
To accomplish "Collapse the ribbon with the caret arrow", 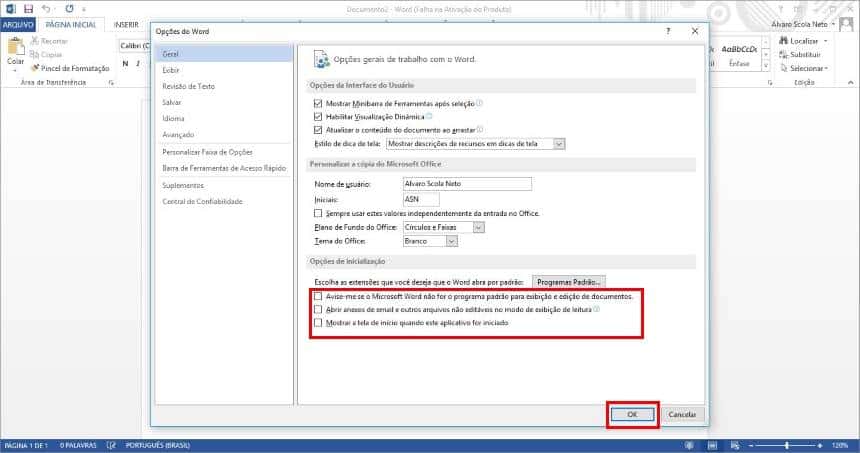I will (x=850, y=83).
